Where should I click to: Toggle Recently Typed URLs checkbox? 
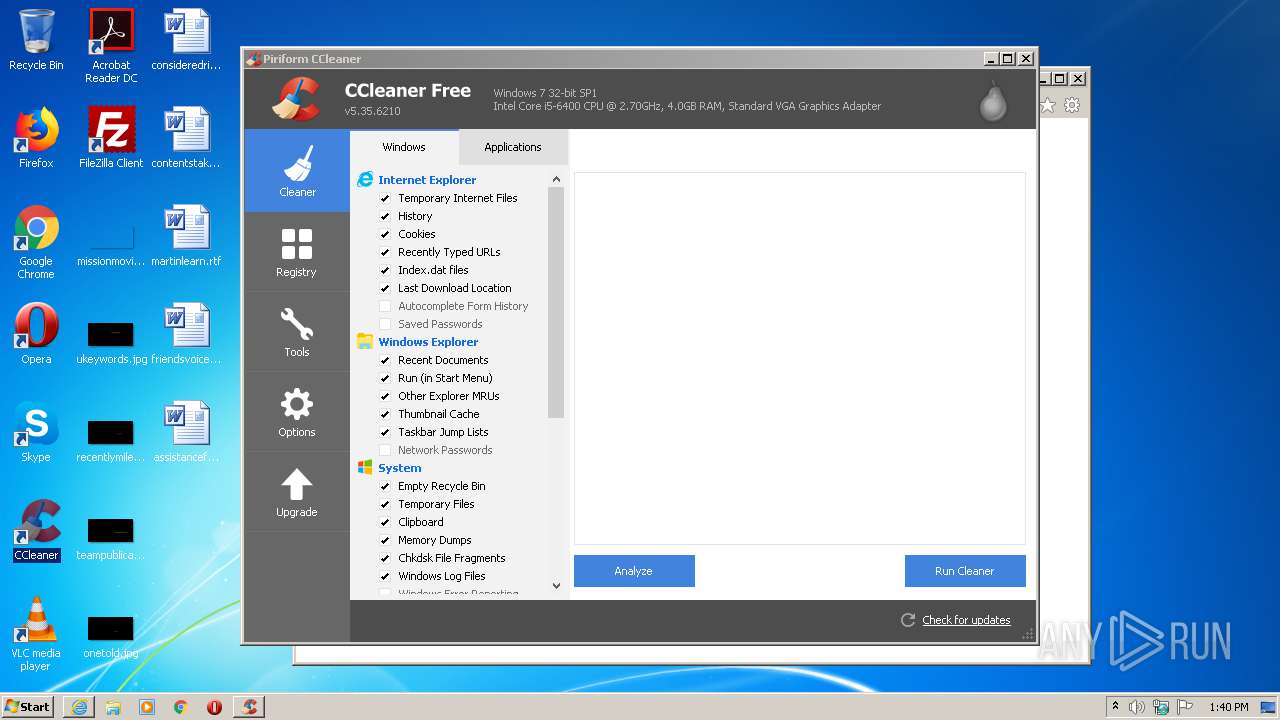385,252
